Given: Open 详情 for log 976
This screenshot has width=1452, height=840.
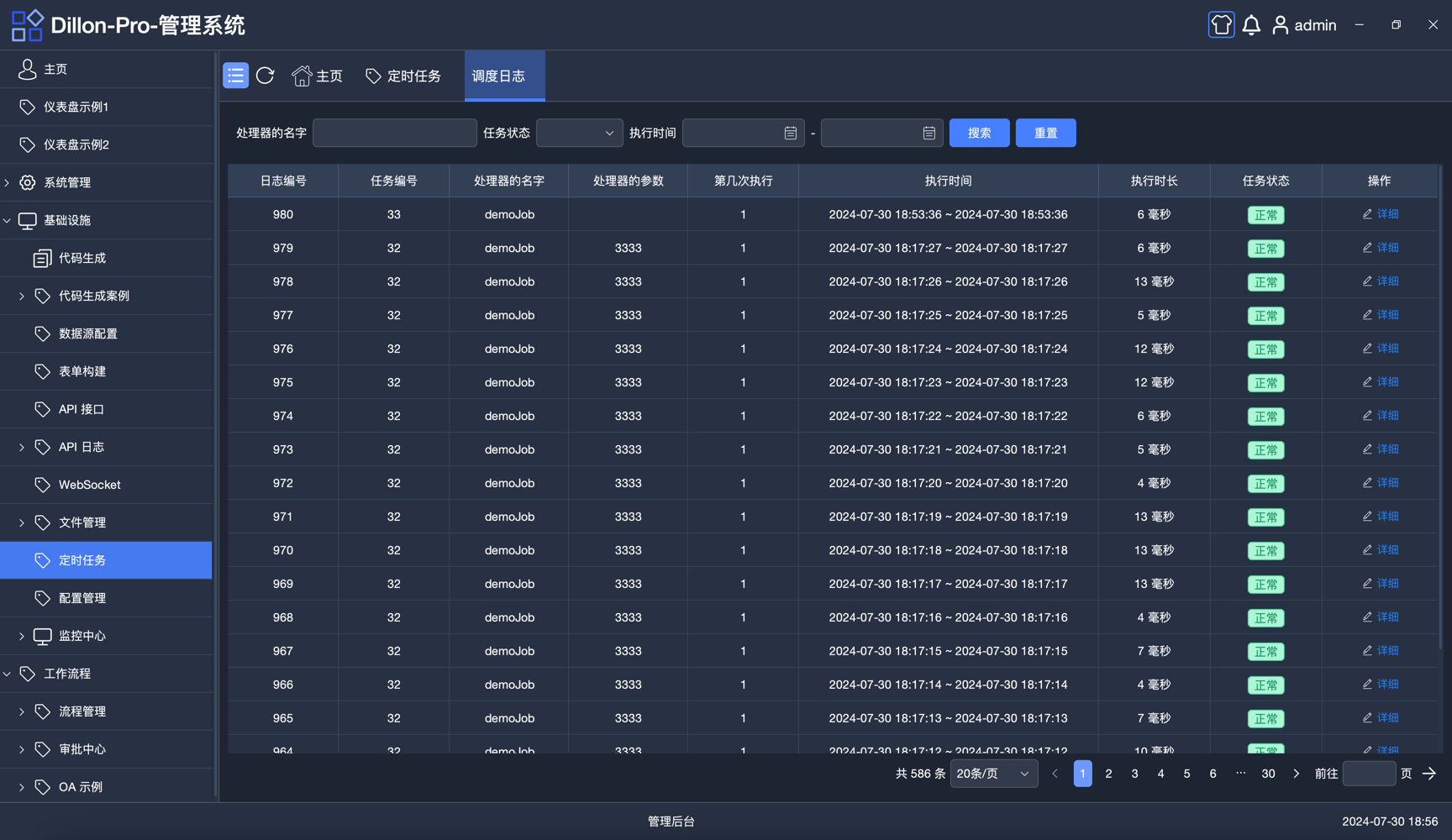Looking at the screenshot, I should point(1380,349).
